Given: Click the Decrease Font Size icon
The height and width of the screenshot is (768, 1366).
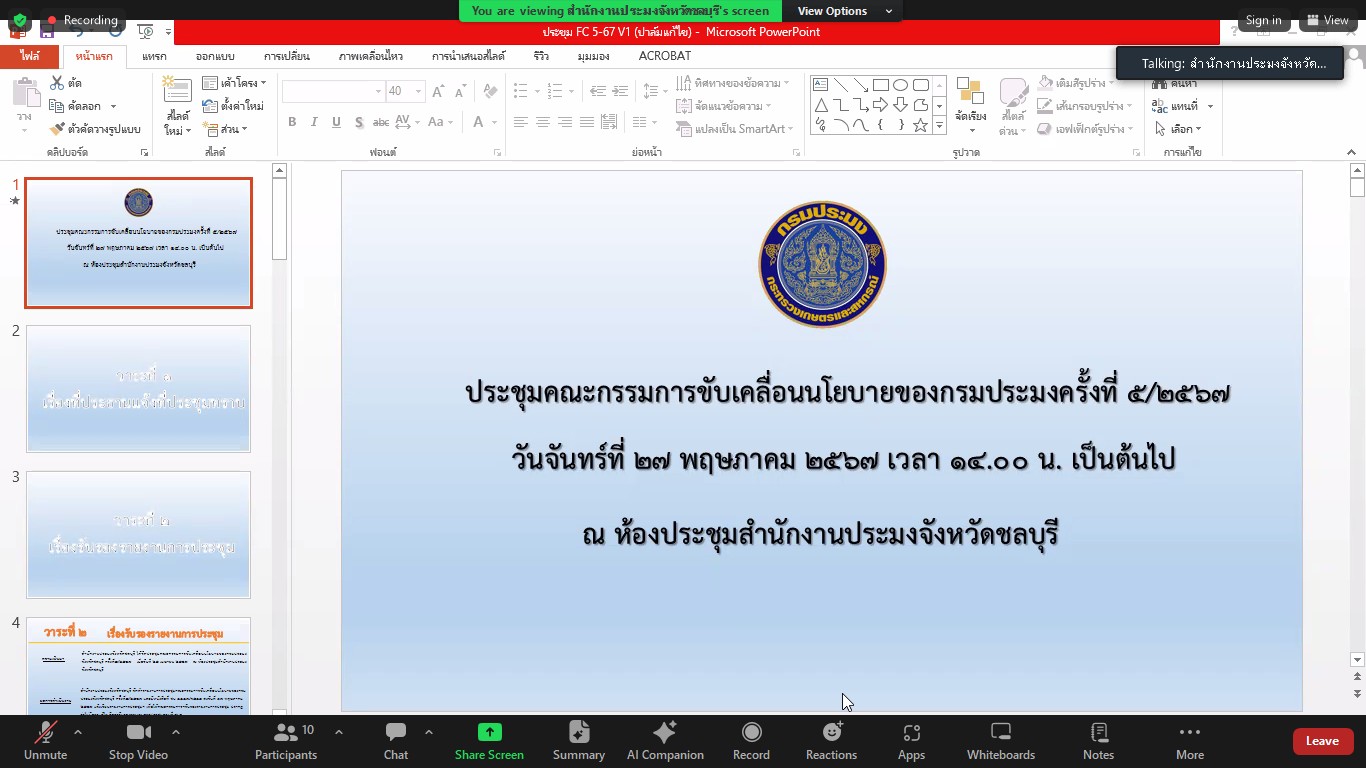Looking at the screenshot, I should click(460, 91).
